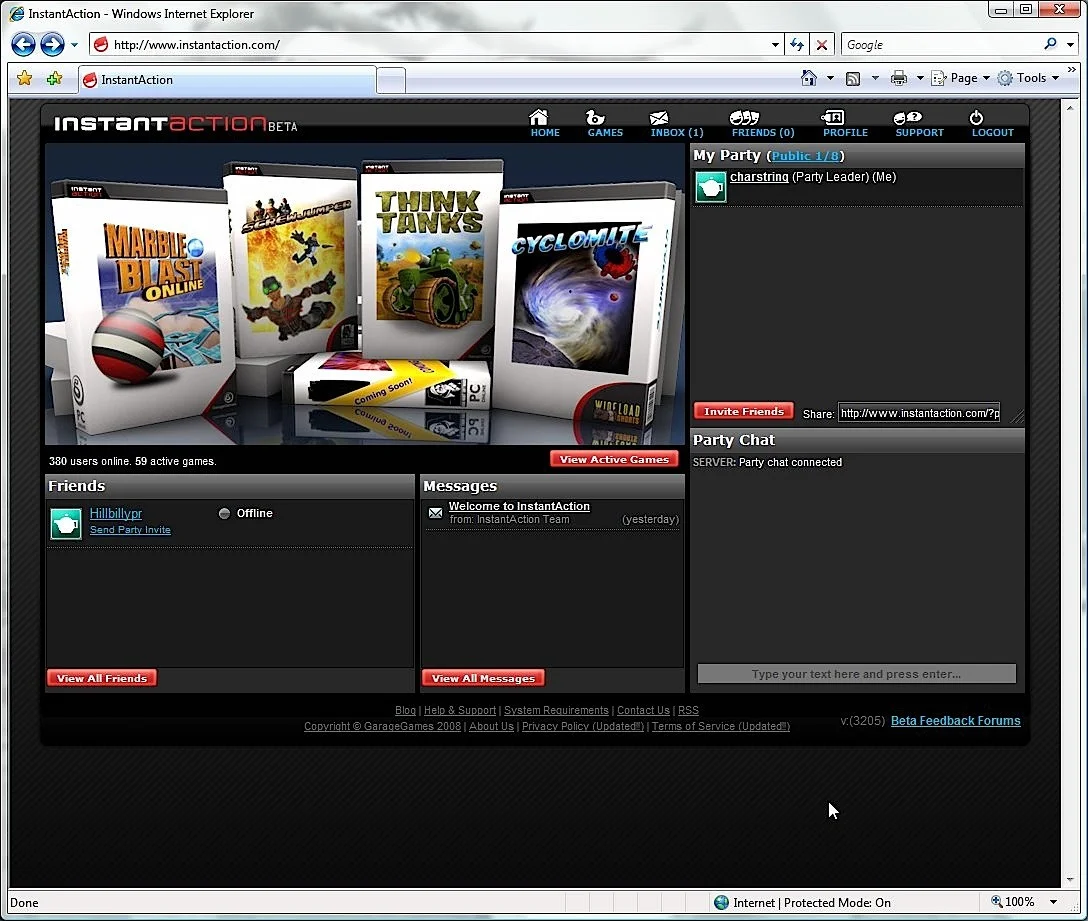
Task: Open the Favorites Center star icon
Action: coord(24,78)
